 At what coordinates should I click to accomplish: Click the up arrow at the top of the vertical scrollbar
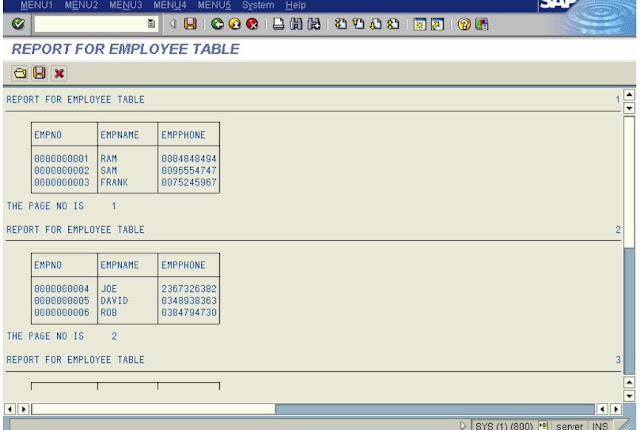[629, 95]
